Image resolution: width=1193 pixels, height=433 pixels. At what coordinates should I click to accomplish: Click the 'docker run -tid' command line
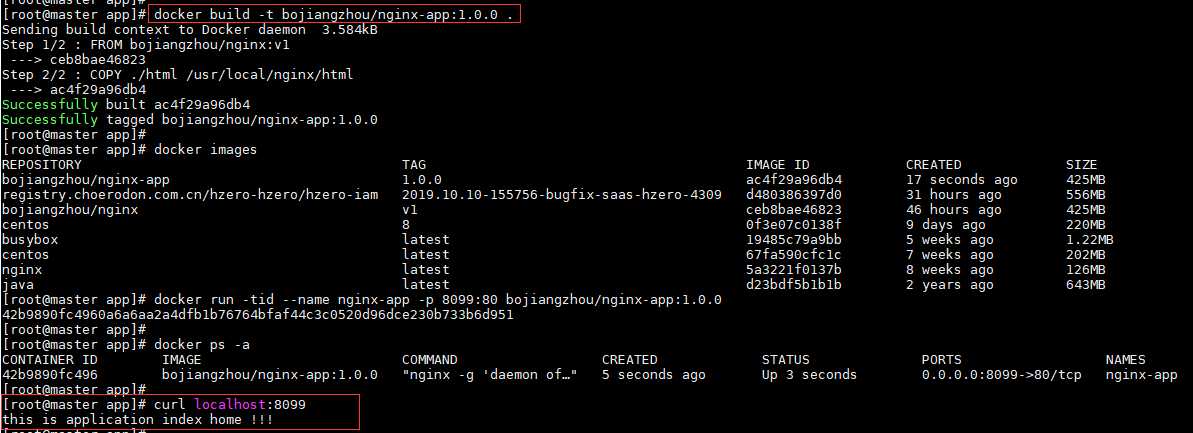tap(437, 300)
